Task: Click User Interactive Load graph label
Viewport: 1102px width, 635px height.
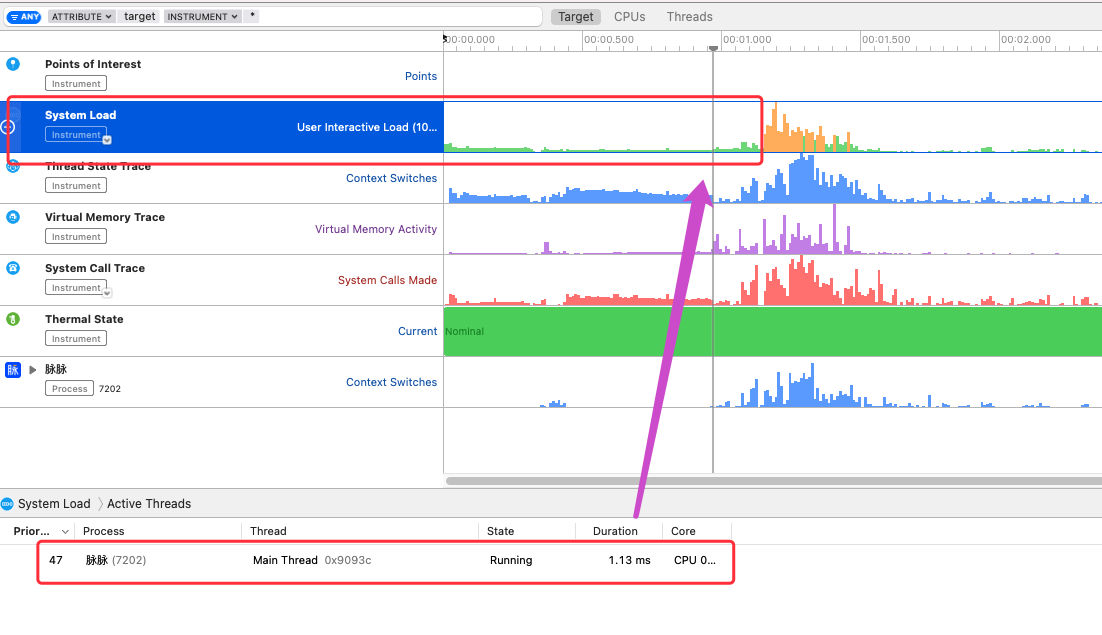Action: pyautogui.click(x=366, y=127)
